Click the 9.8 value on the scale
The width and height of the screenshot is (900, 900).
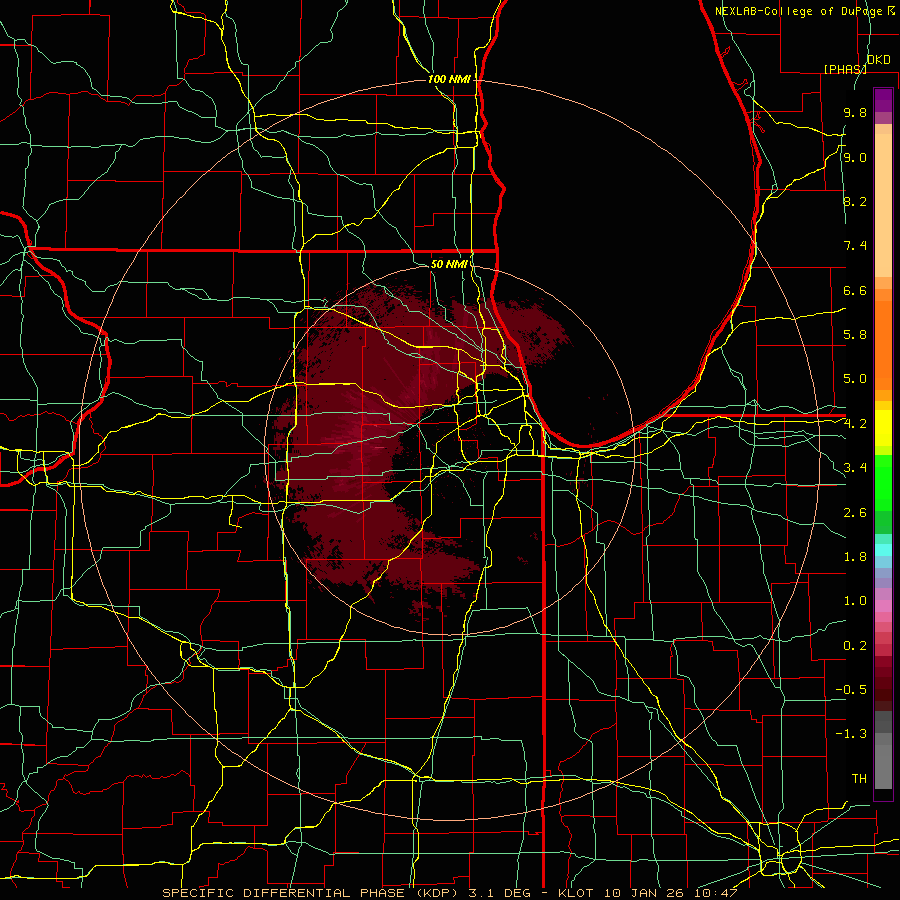click(855, 112)
